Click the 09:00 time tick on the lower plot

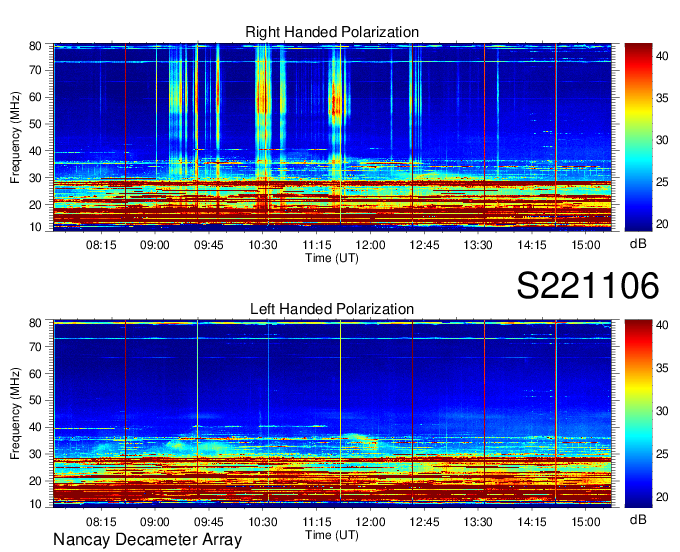(x=155, y=522)
